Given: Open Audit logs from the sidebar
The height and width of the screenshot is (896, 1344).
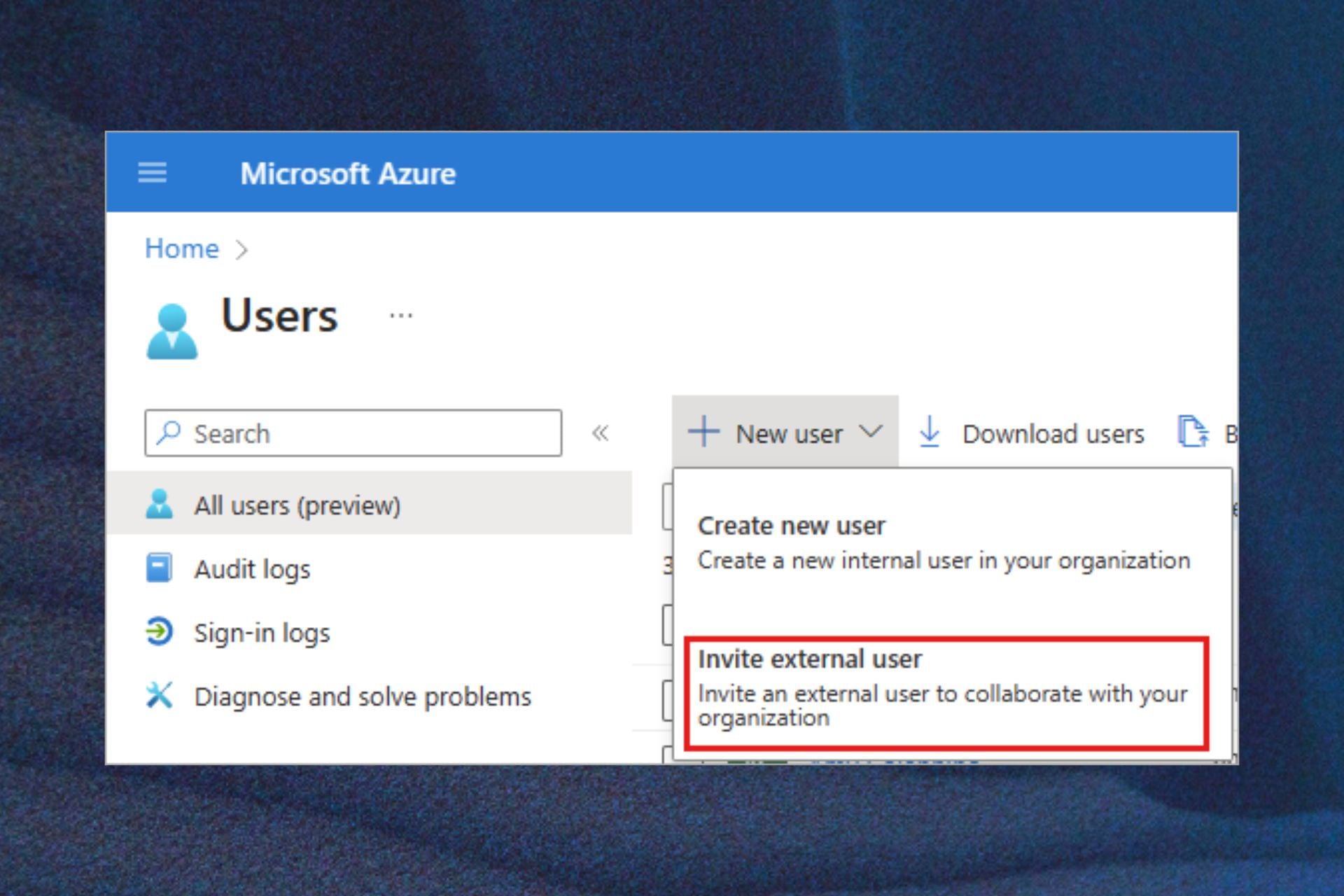Looking at the screenshot, I should click(x=252, y=568).
